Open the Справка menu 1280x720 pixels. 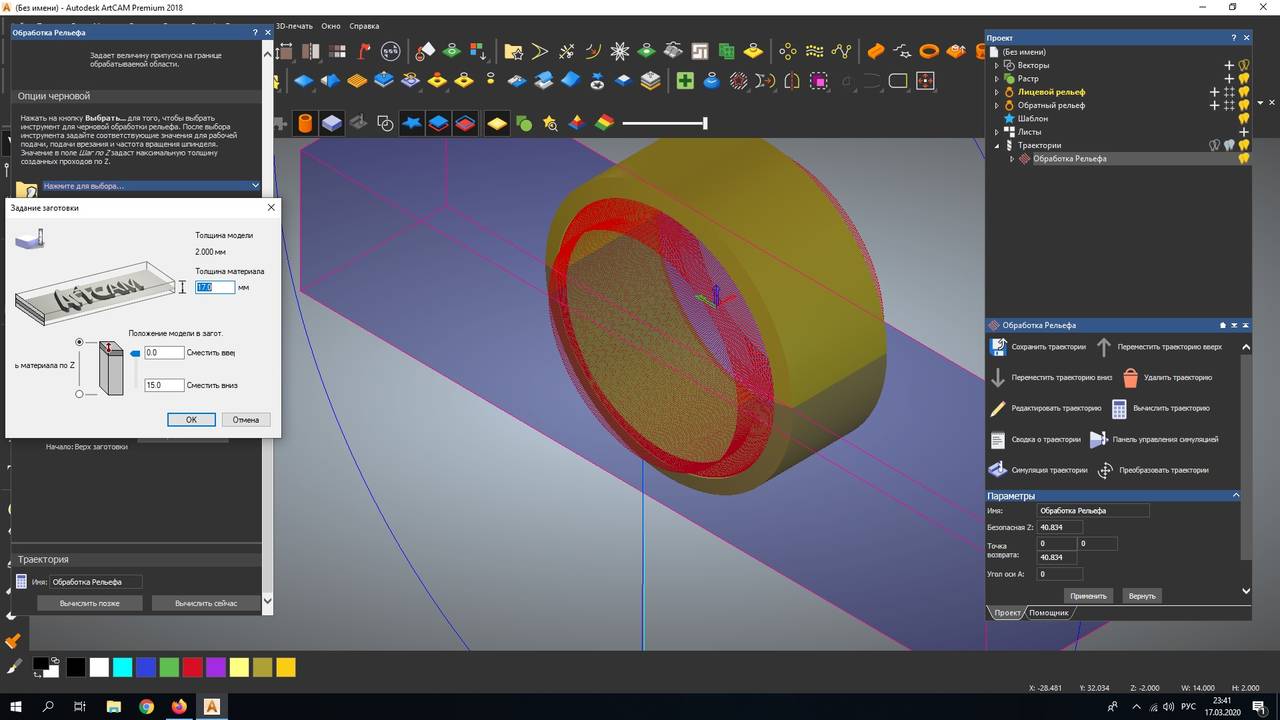coord(364,26)
